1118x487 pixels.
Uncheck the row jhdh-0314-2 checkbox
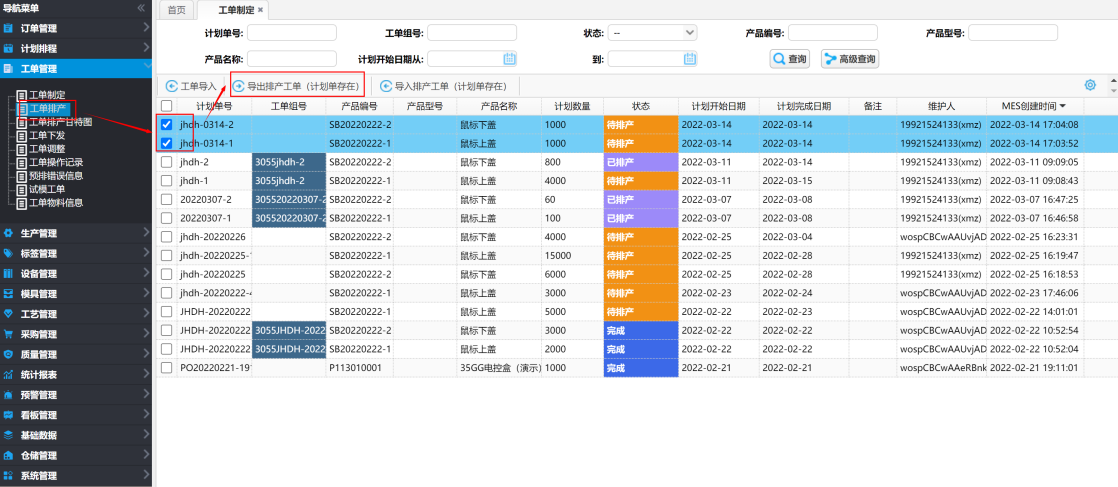coord(167,125)
